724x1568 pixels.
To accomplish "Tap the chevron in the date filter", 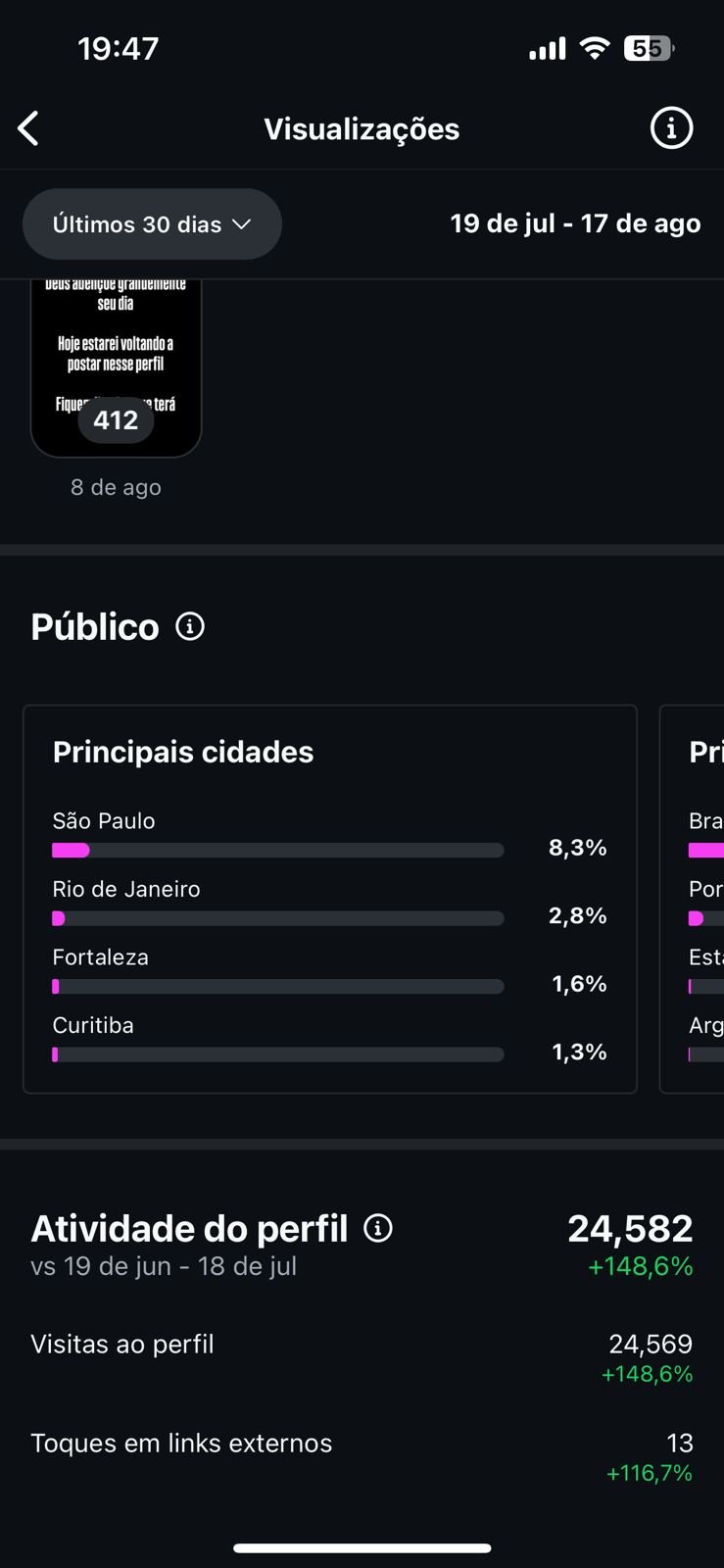I will click(242, 224).
